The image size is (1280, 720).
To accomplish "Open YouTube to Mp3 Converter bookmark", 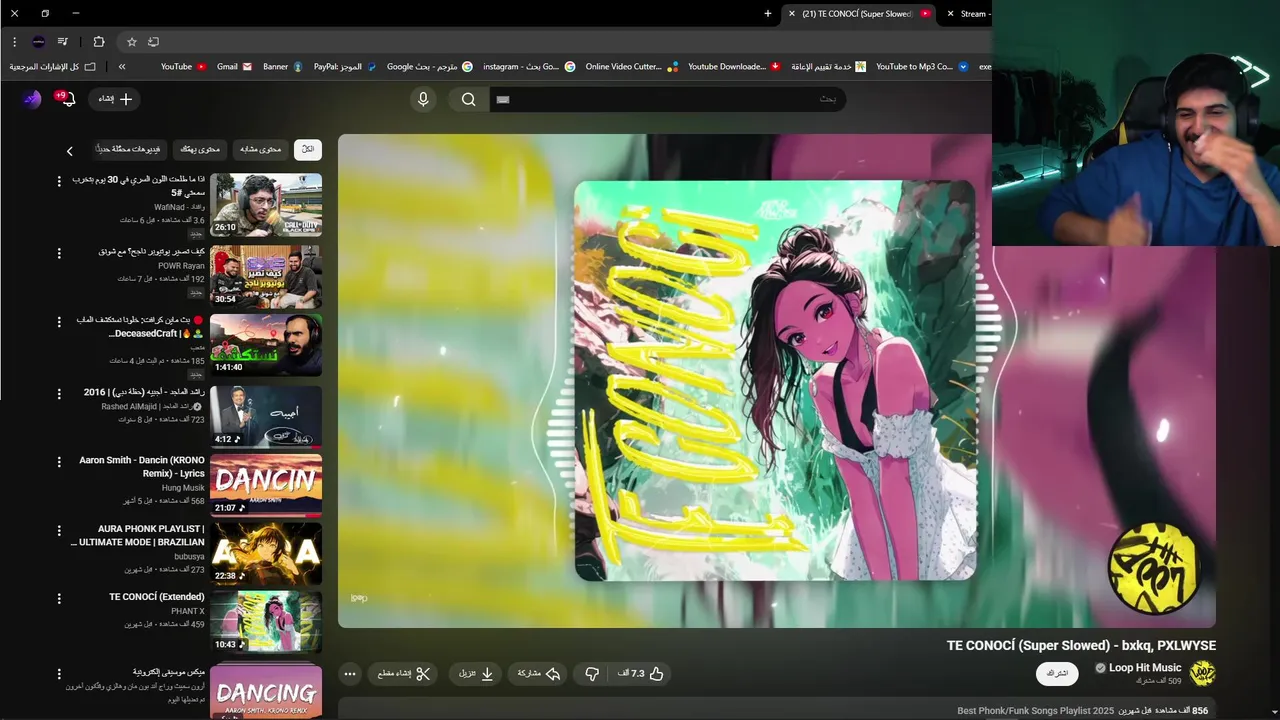I will point(922,67).
